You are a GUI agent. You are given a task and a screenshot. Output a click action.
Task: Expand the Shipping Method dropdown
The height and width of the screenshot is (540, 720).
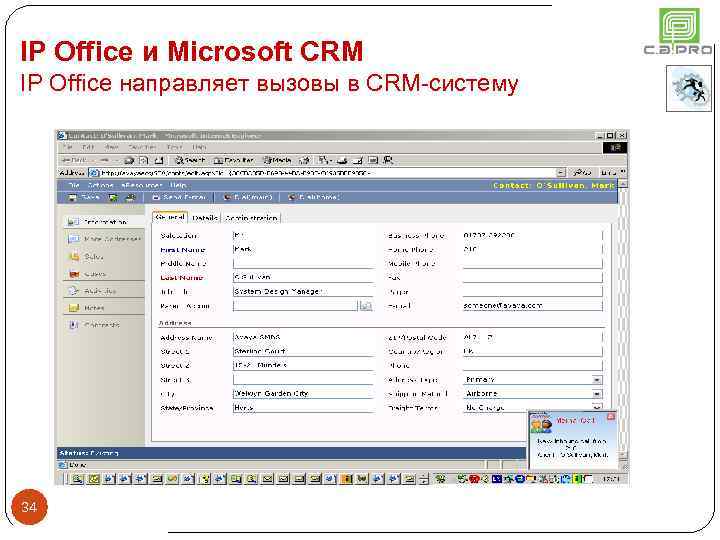coord(596,394)
